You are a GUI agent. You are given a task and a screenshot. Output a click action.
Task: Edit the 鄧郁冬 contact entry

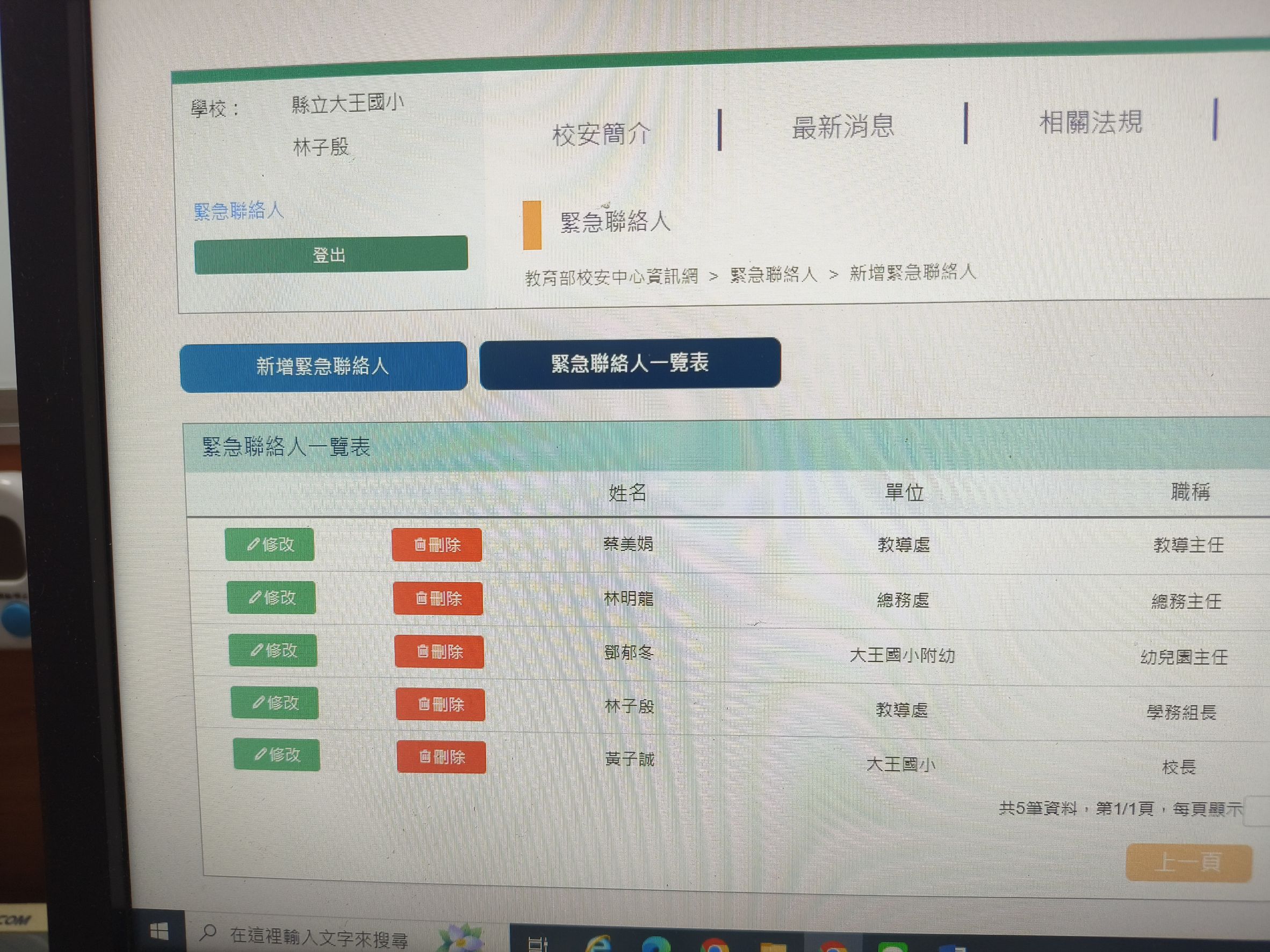click(x=273, y=650)
